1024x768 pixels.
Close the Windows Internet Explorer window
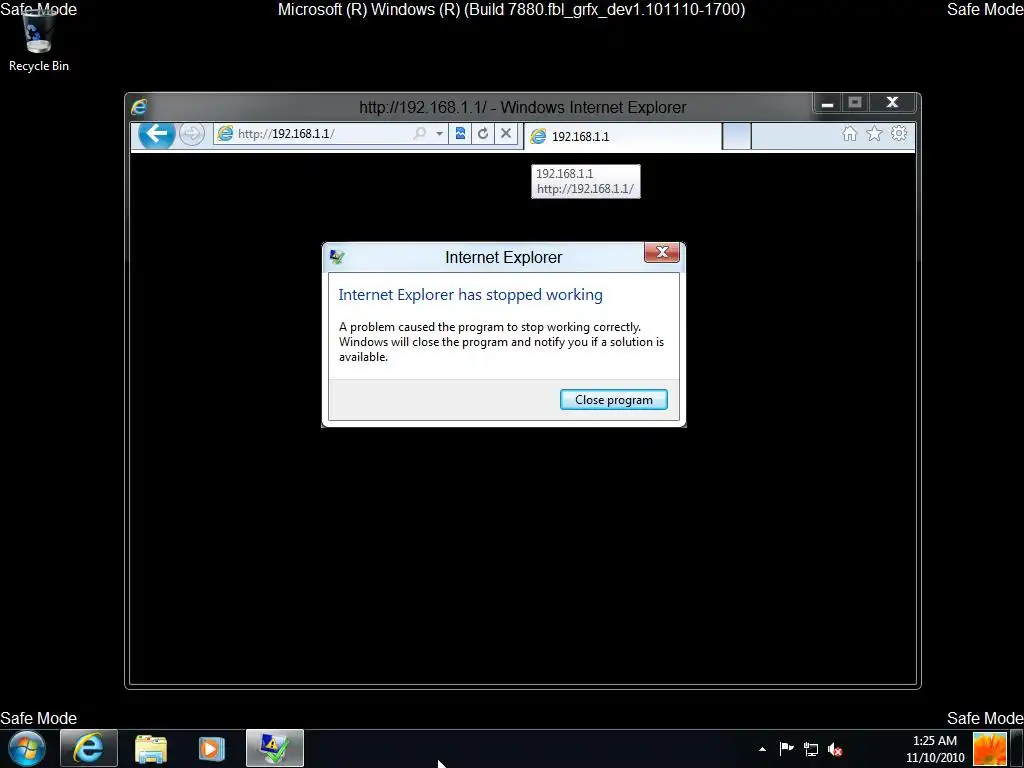tap(893, 103)
